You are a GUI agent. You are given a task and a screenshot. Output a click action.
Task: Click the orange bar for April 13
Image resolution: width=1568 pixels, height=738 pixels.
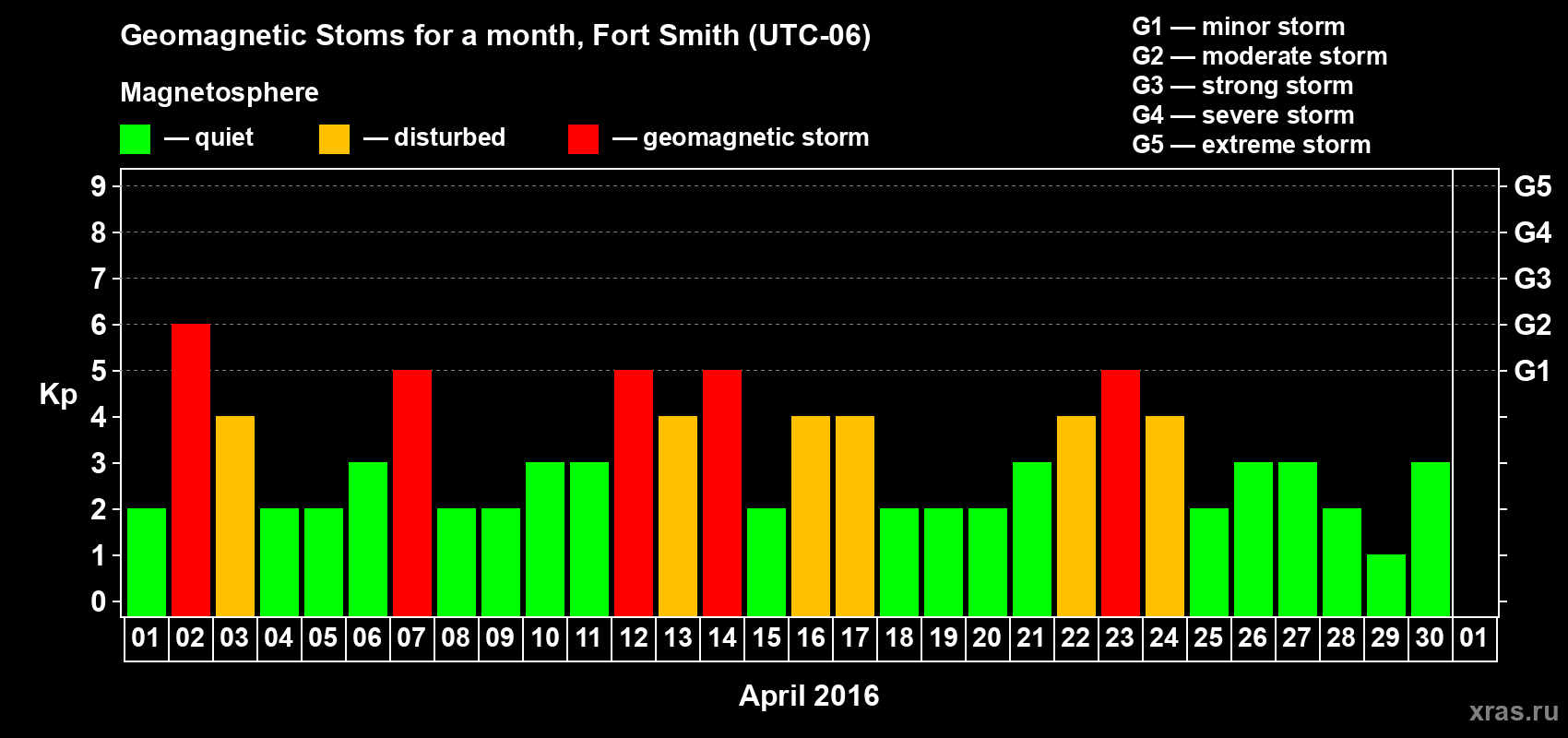[678, 517]
